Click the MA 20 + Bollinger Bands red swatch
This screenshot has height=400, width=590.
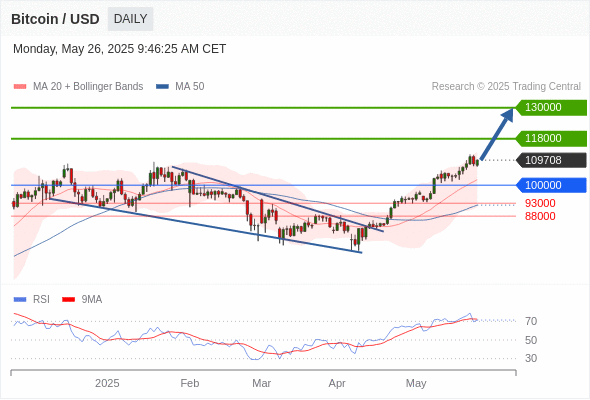click(x=20, y=87)
